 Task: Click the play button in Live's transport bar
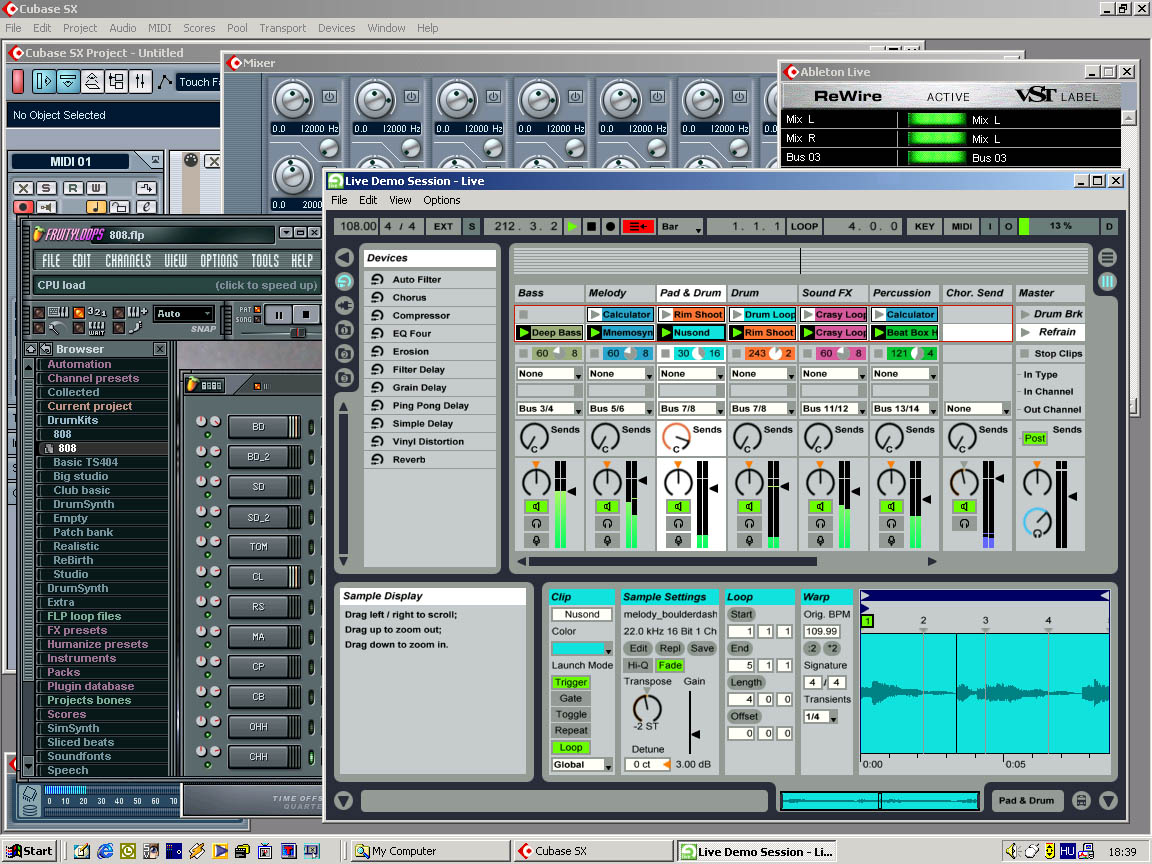pos(572,226)
